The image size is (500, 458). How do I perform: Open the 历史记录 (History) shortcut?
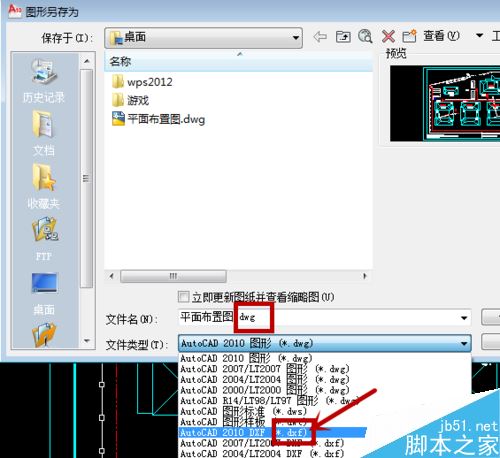point(44,80)
